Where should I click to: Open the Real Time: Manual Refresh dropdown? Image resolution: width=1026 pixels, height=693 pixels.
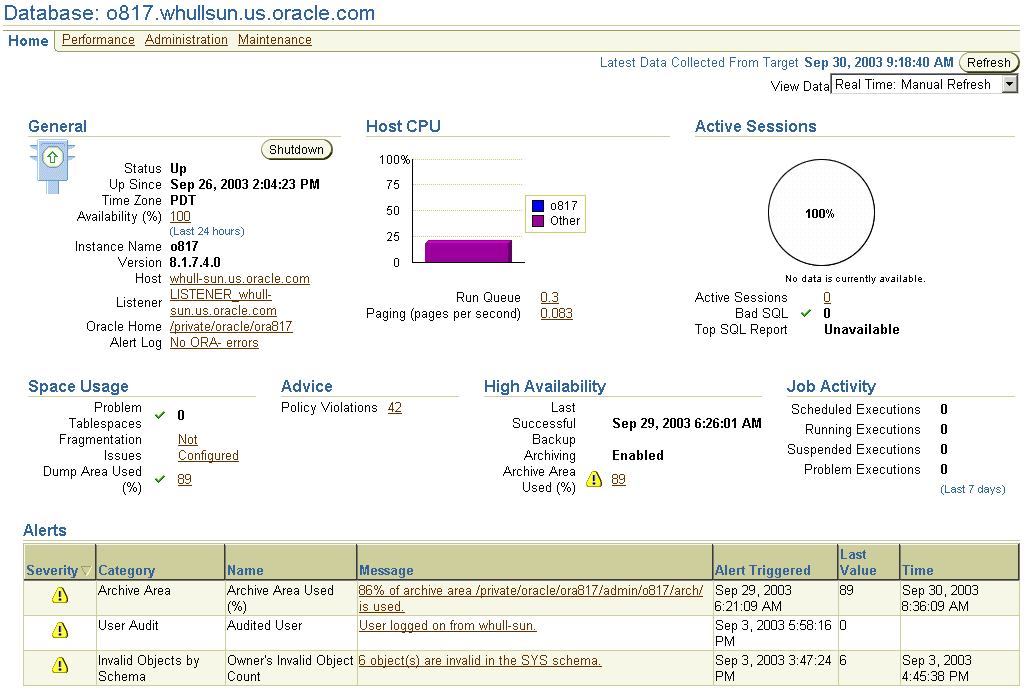point(1009,84)
